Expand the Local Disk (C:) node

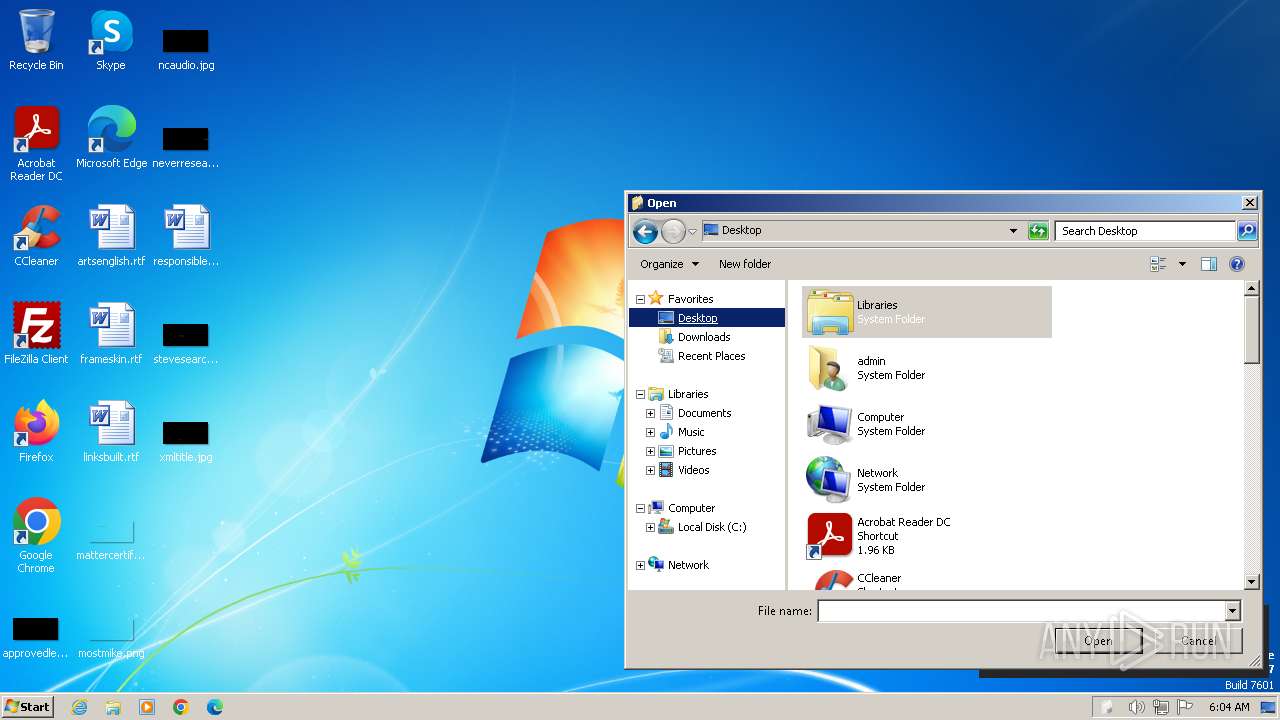pos(650,527)
